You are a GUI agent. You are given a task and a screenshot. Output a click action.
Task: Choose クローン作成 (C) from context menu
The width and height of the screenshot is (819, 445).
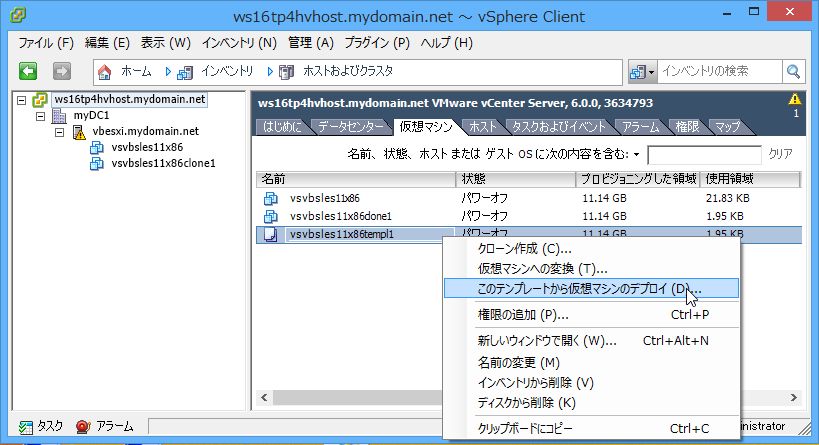(x=591, y=249)
